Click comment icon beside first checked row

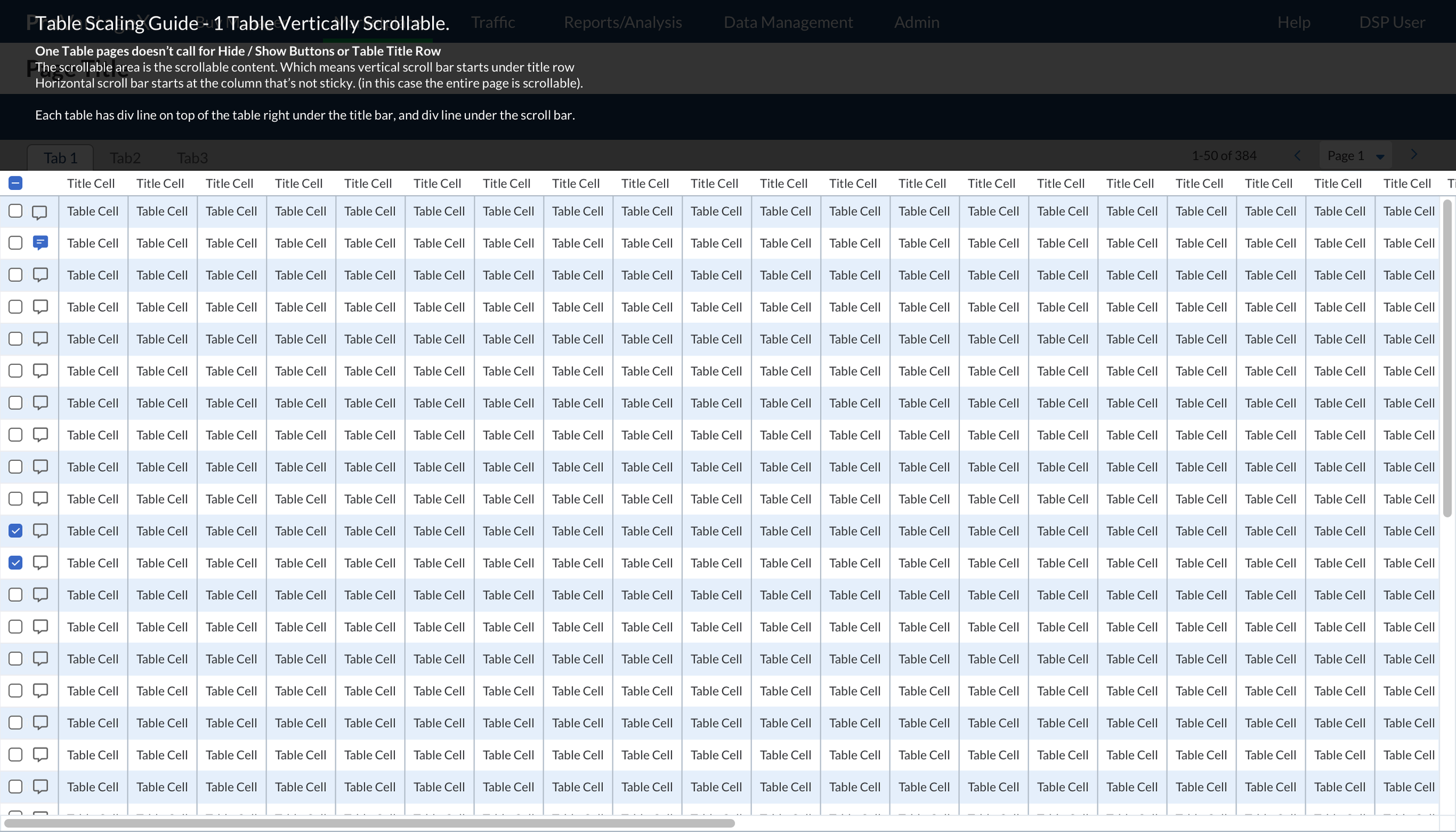point(40,530)
